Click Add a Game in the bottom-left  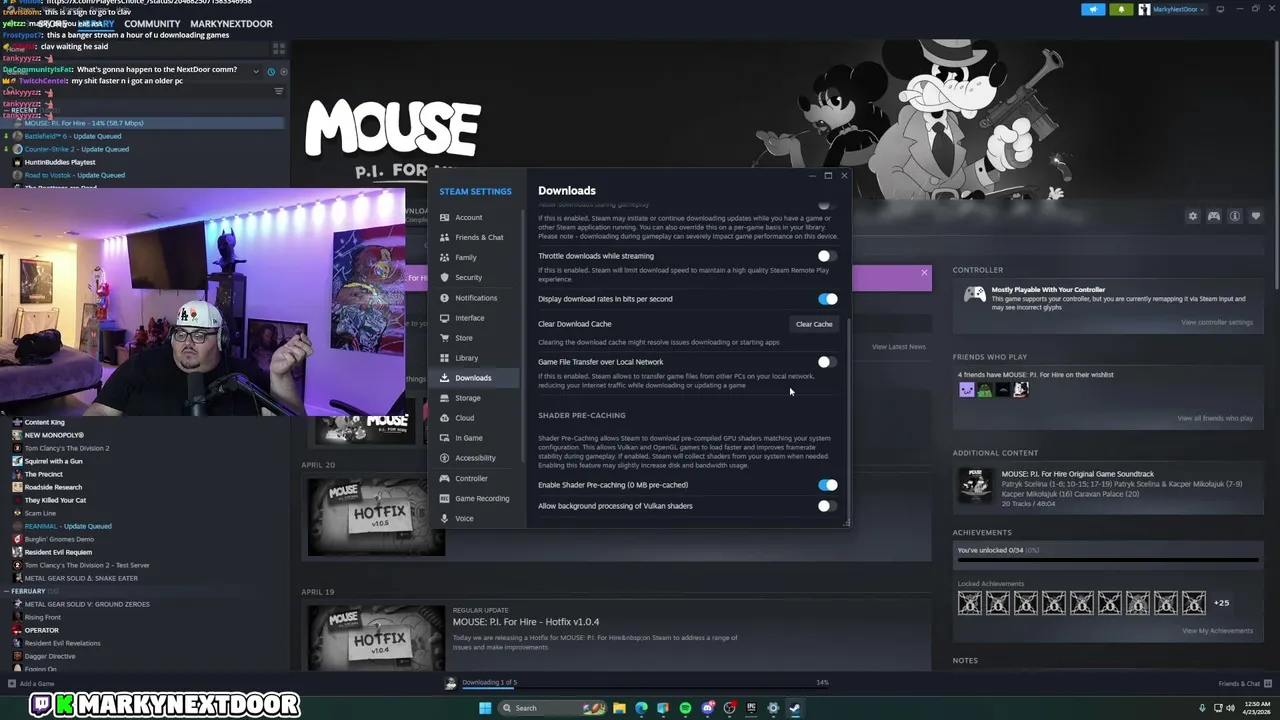[x=30, y=684]
